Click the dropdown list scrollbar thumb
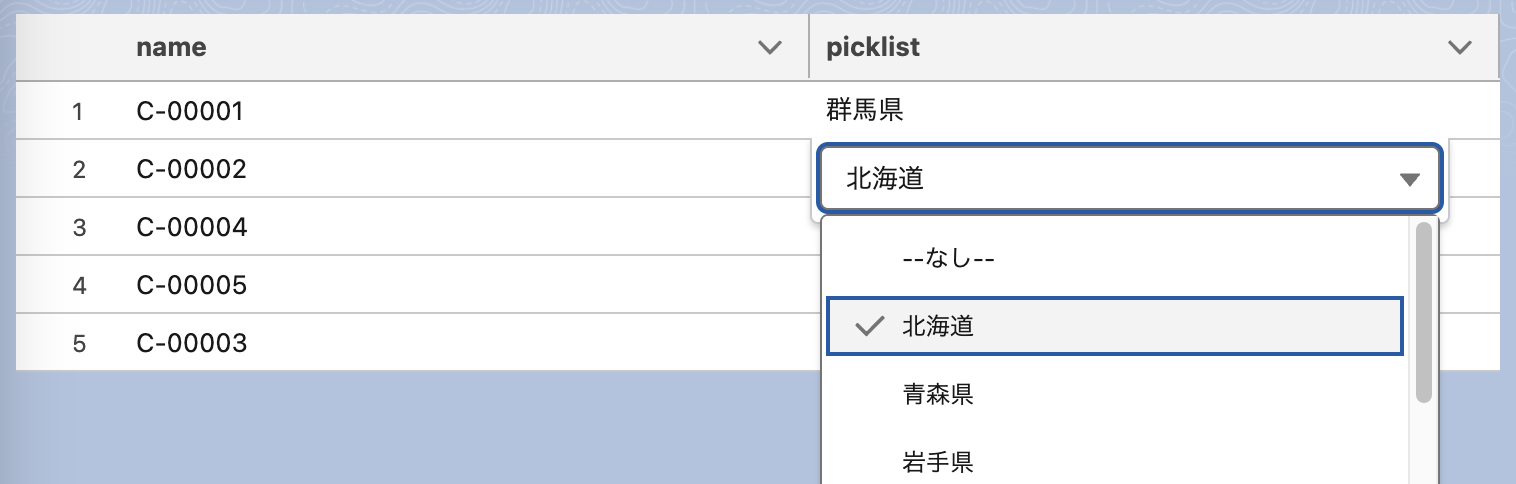 (x=1424, y=312)
